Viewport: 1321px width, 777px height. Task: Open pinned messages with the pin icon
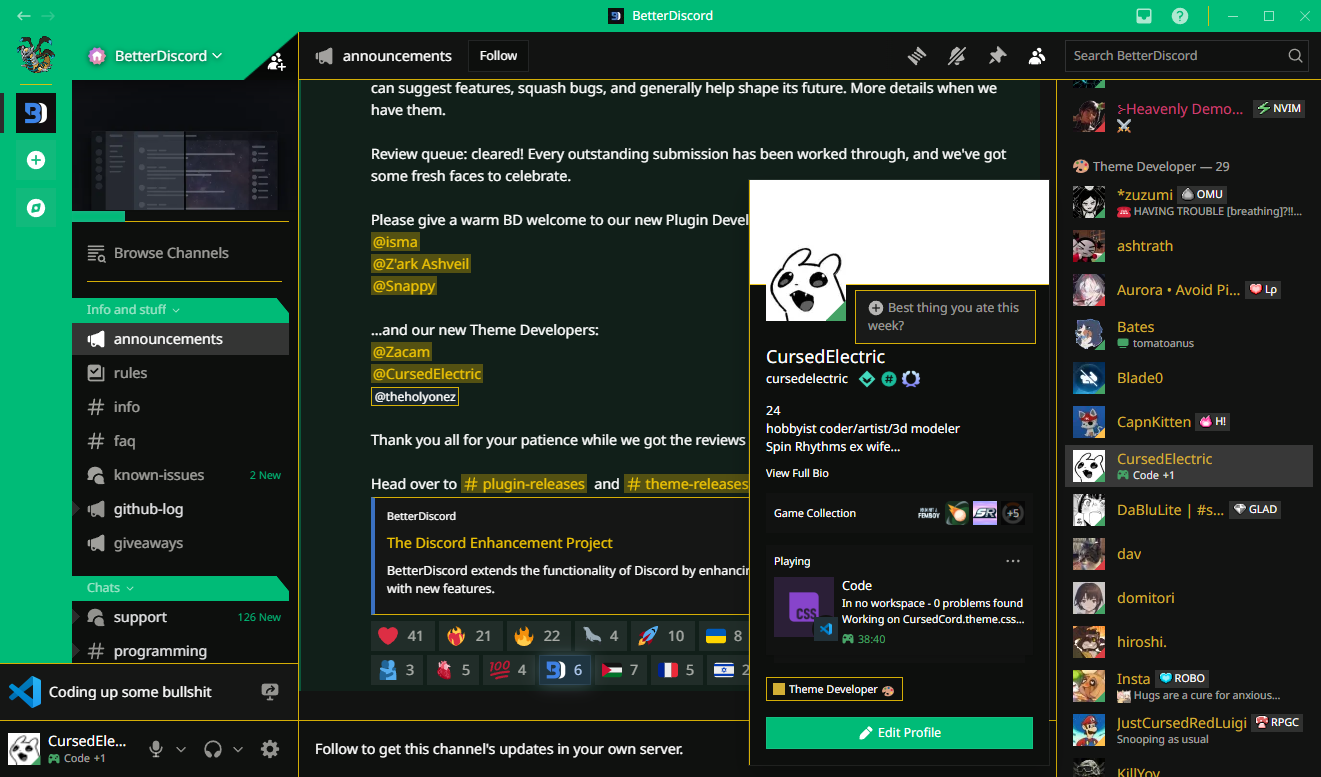click(x=997, y=56)
